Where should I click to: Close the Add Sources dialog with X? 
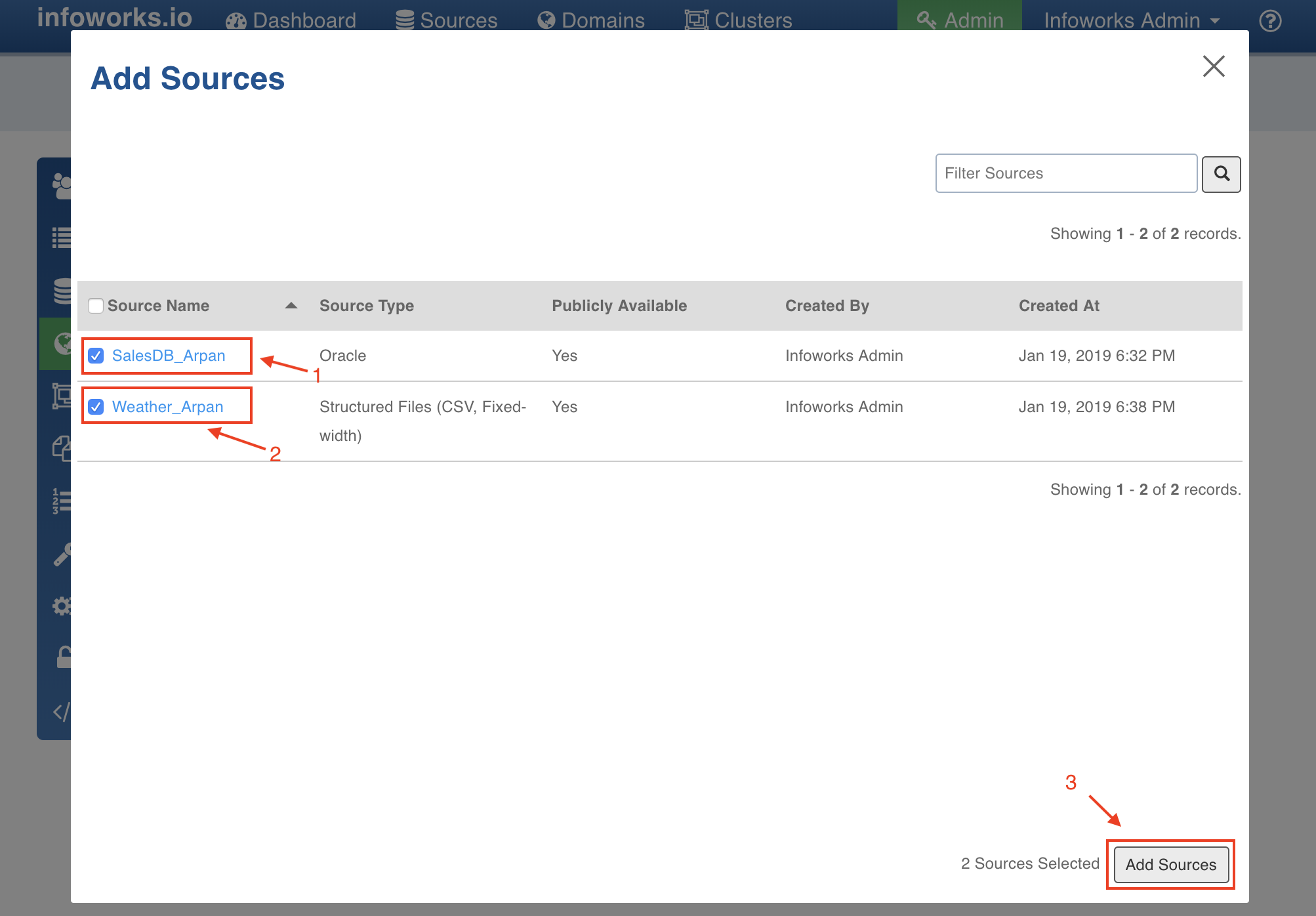[1214, 66]
